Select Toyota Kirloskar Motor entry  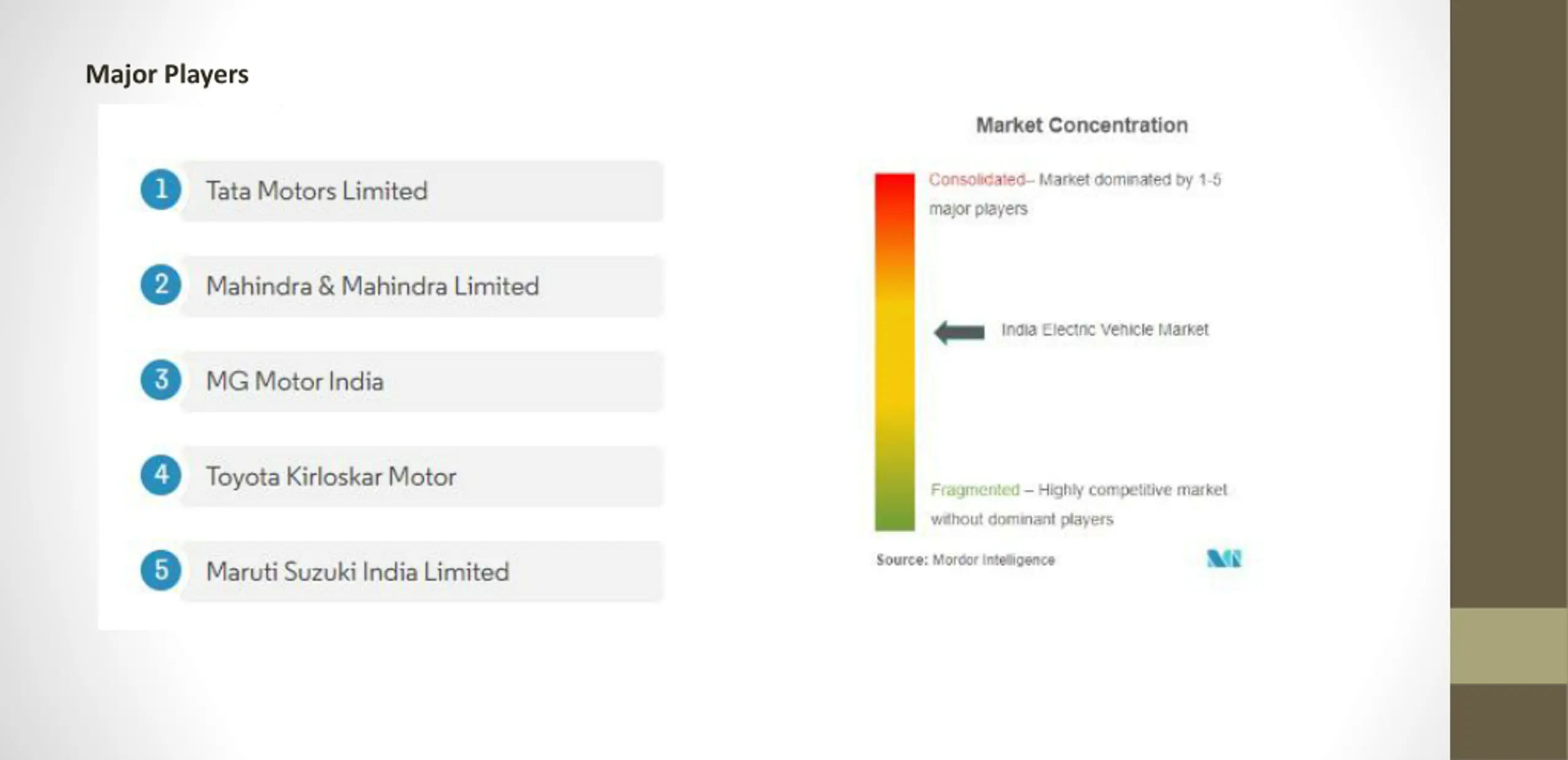(423, 476)
